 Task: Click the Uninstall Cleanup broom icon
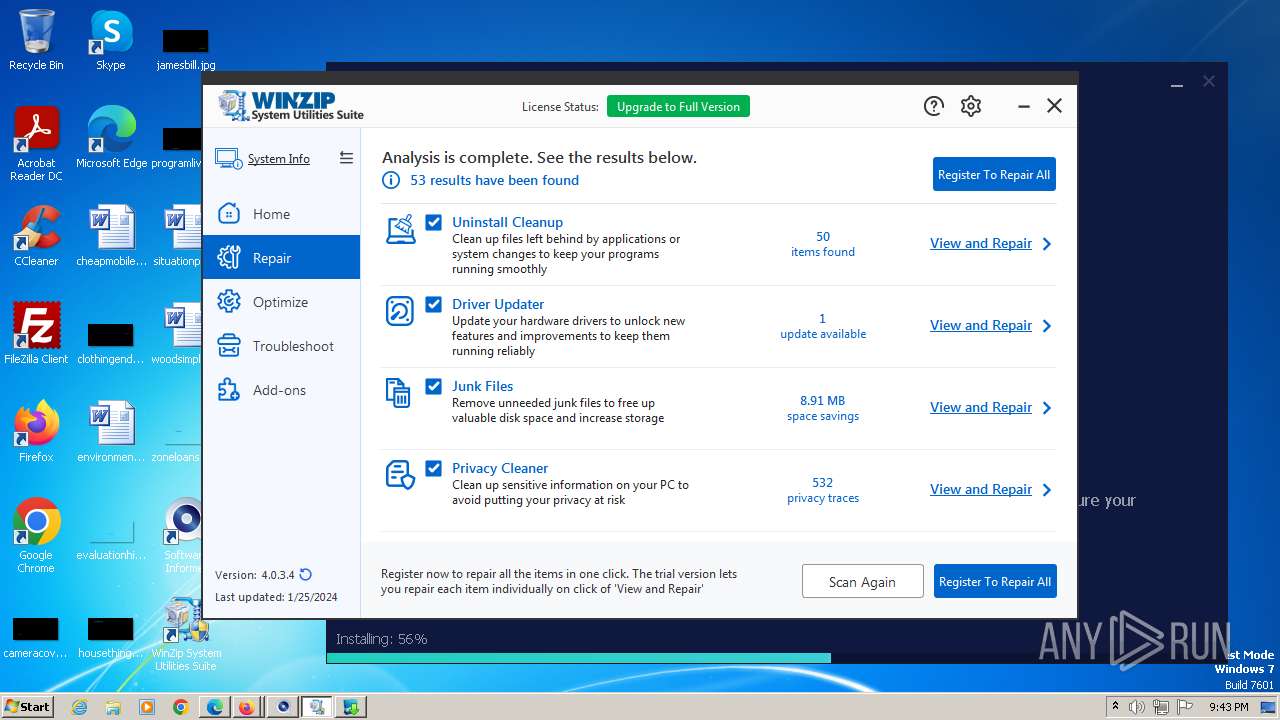(x=400, y=229)
